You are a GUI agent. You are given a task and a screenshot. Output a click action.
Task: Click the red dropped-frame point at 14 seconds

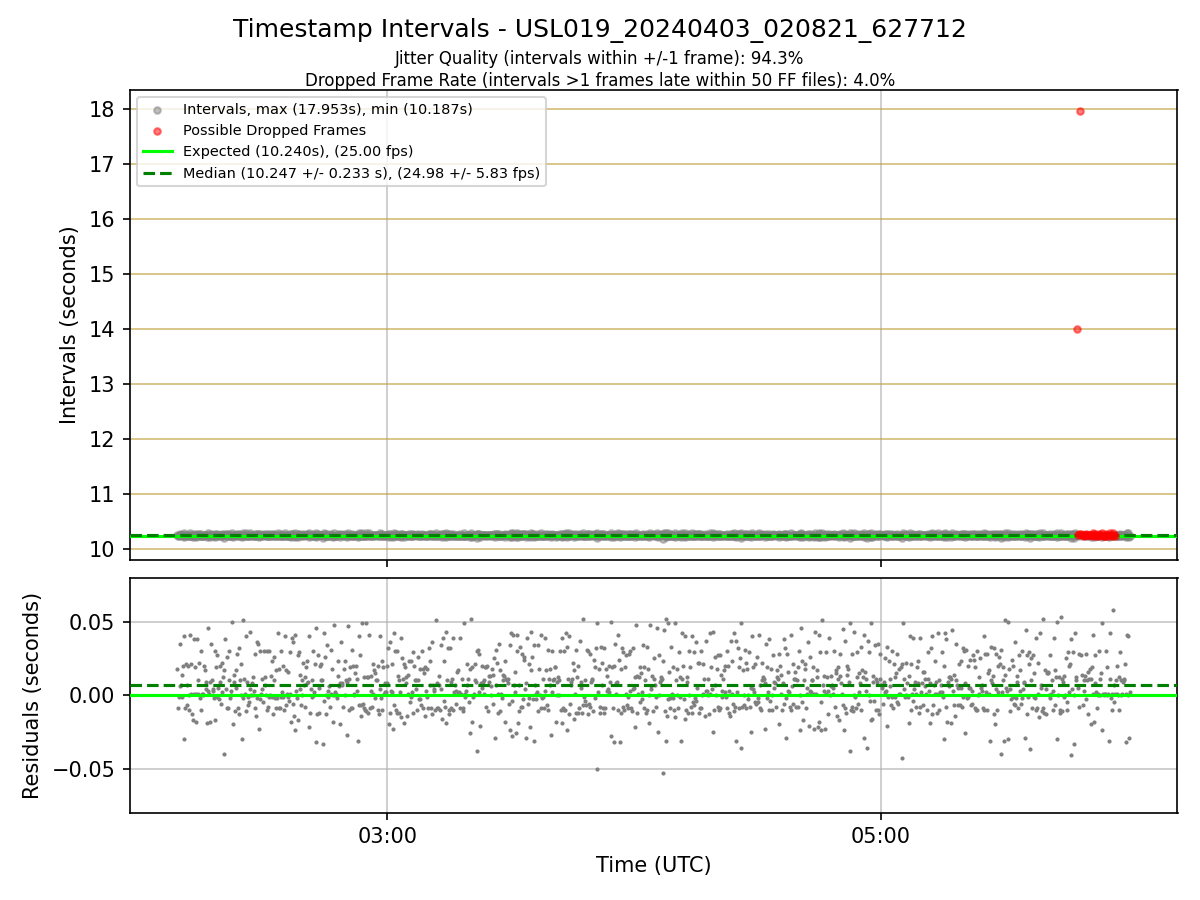[1077, 329]
